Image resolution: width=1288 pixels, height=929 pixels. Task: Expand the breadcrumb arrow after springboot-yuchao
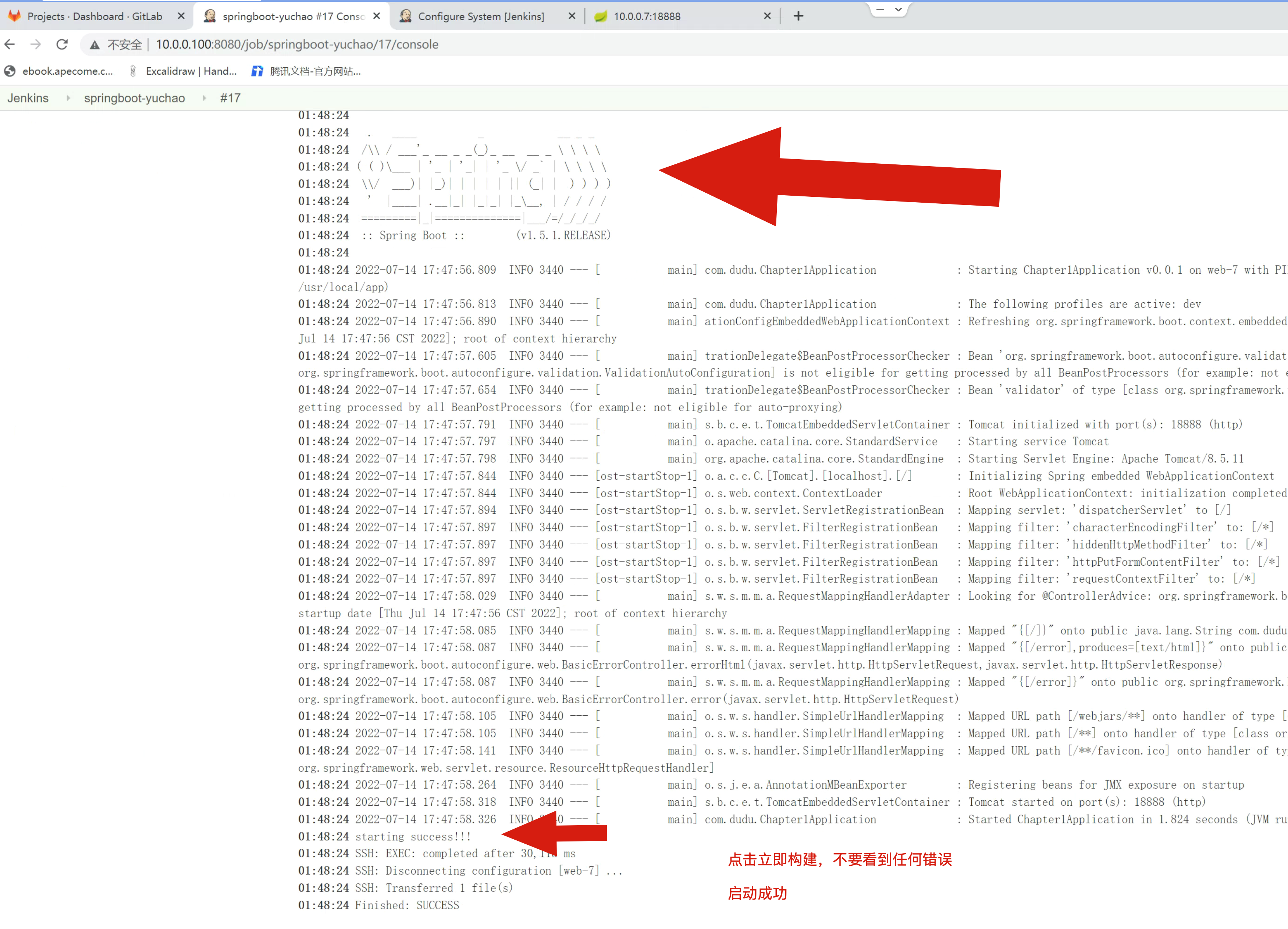(204, 98)
